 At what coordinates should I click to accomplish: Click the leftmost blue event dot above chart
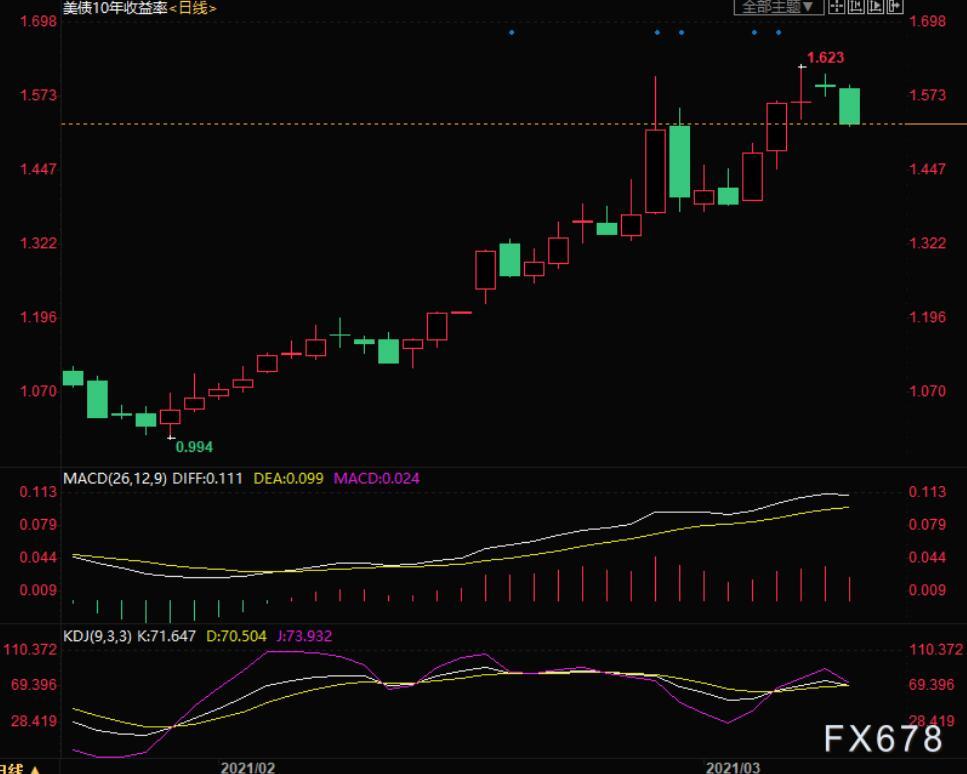[x=511, y=32]
